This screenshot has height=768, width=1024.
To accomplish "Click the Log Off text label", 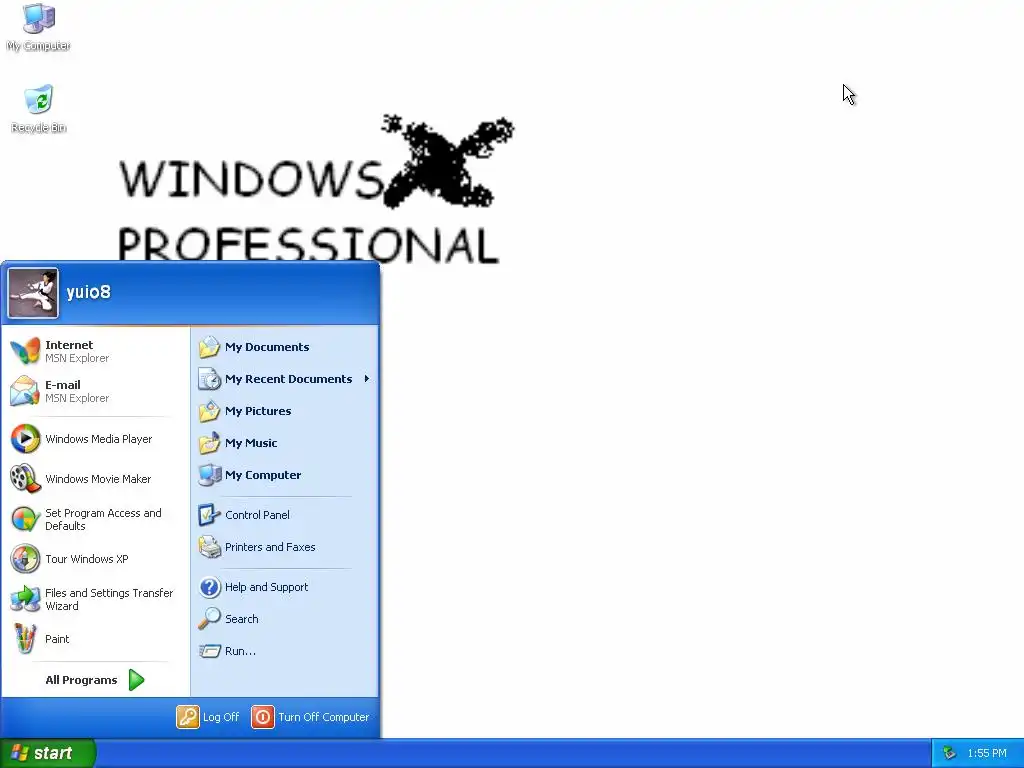I will (221, 717).
